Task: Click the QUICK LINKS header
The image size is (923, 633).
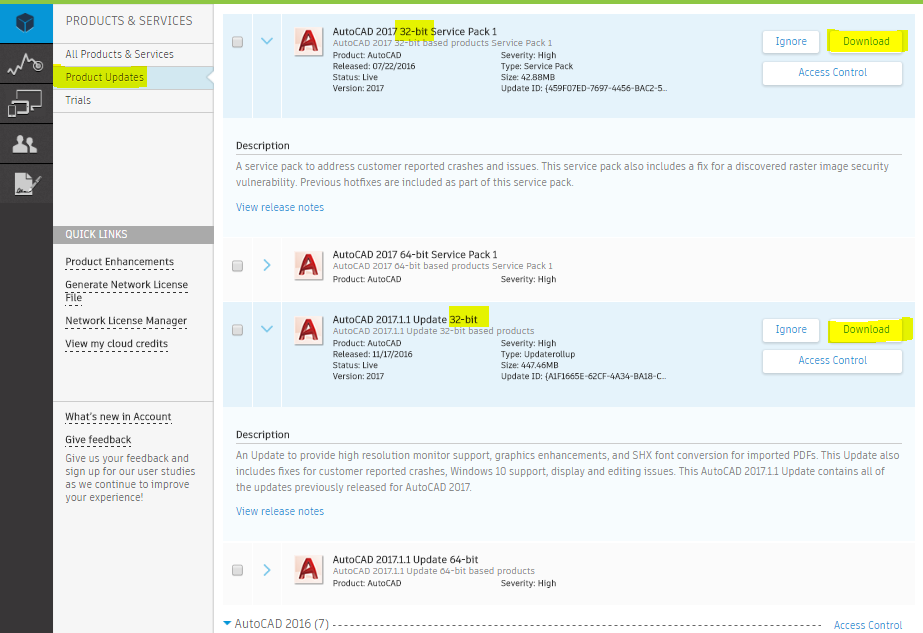Action: 133,234
